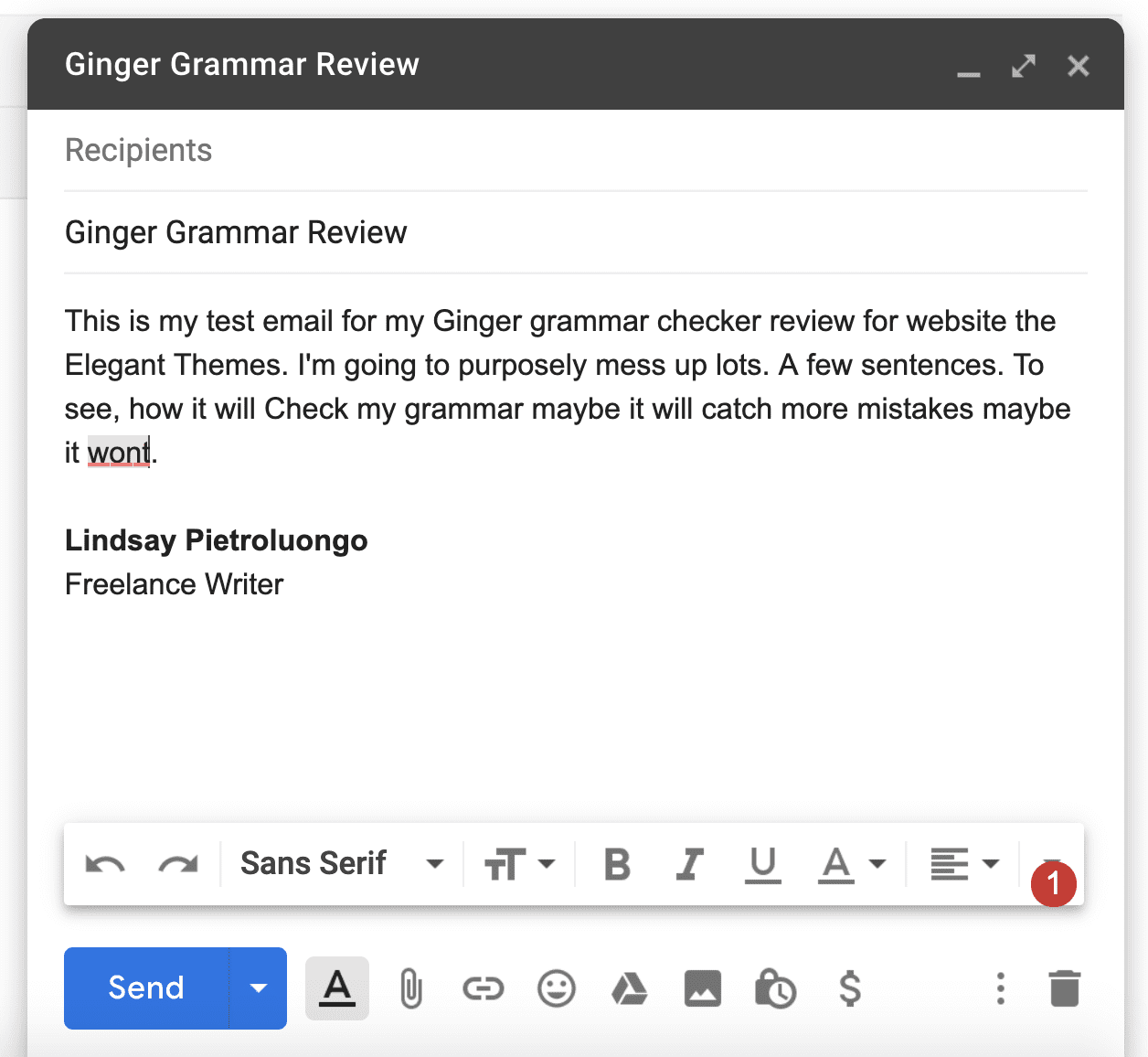Open the emoji picker
1148x1057 pixels.
[x=557, y=988]
